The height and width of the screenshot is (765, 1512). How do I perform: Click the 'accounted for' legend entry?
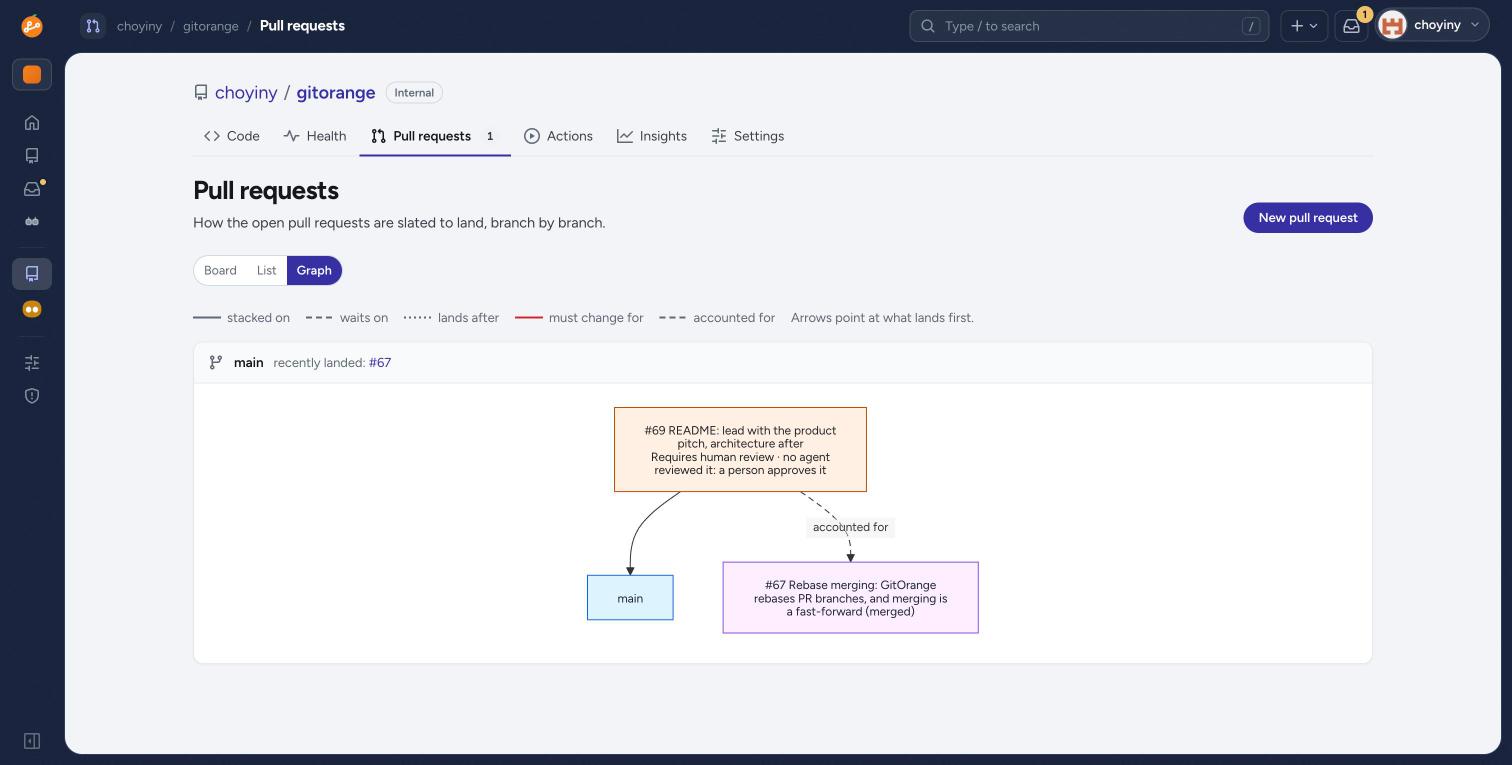pyautogui.click(x=717, y=318)
